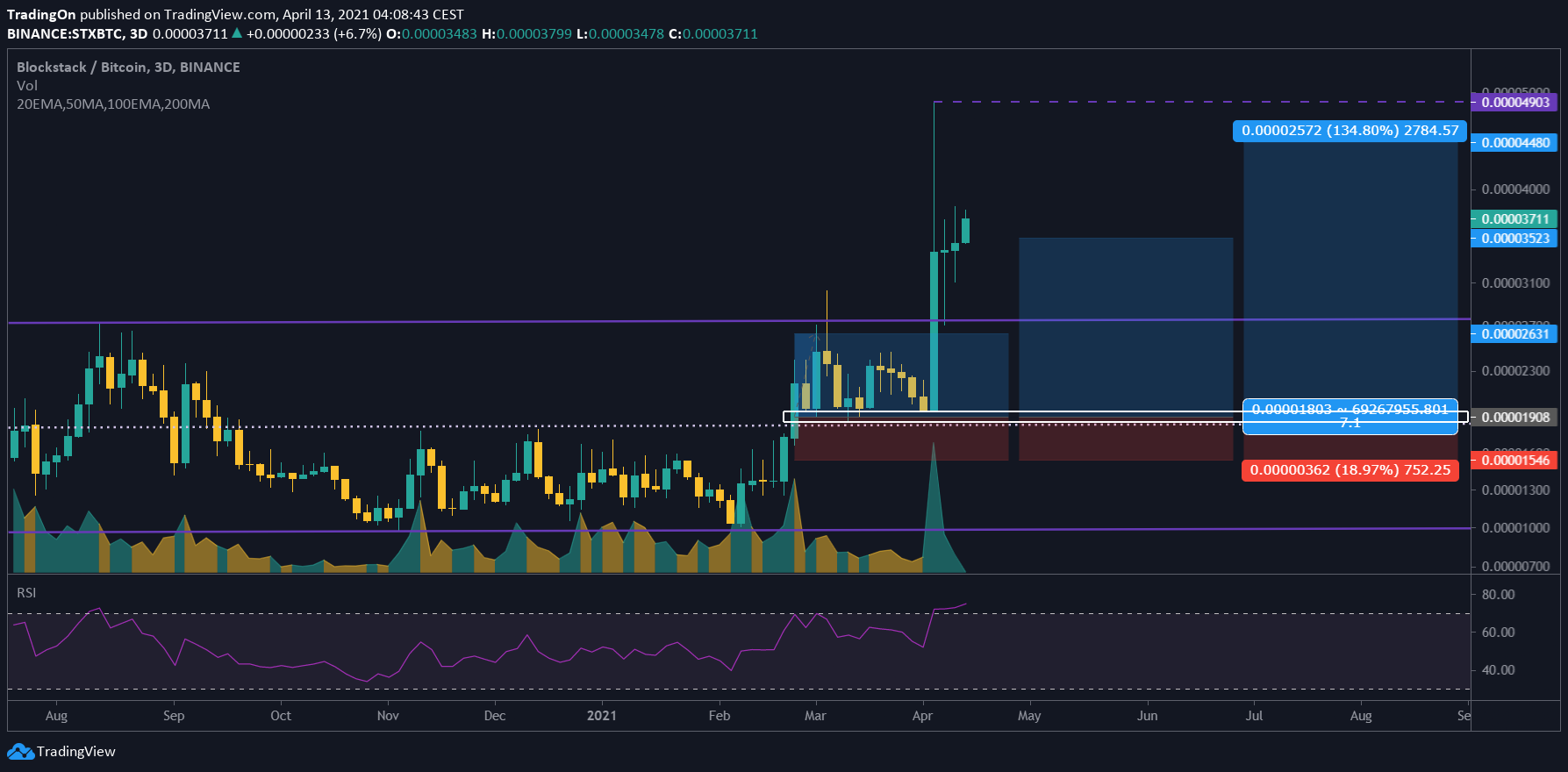Image resolution: width=1568 pixels, height=772 pixels.
Task: Click the 2021 year marker on the time axis
Action: click(x=602, y=716)
